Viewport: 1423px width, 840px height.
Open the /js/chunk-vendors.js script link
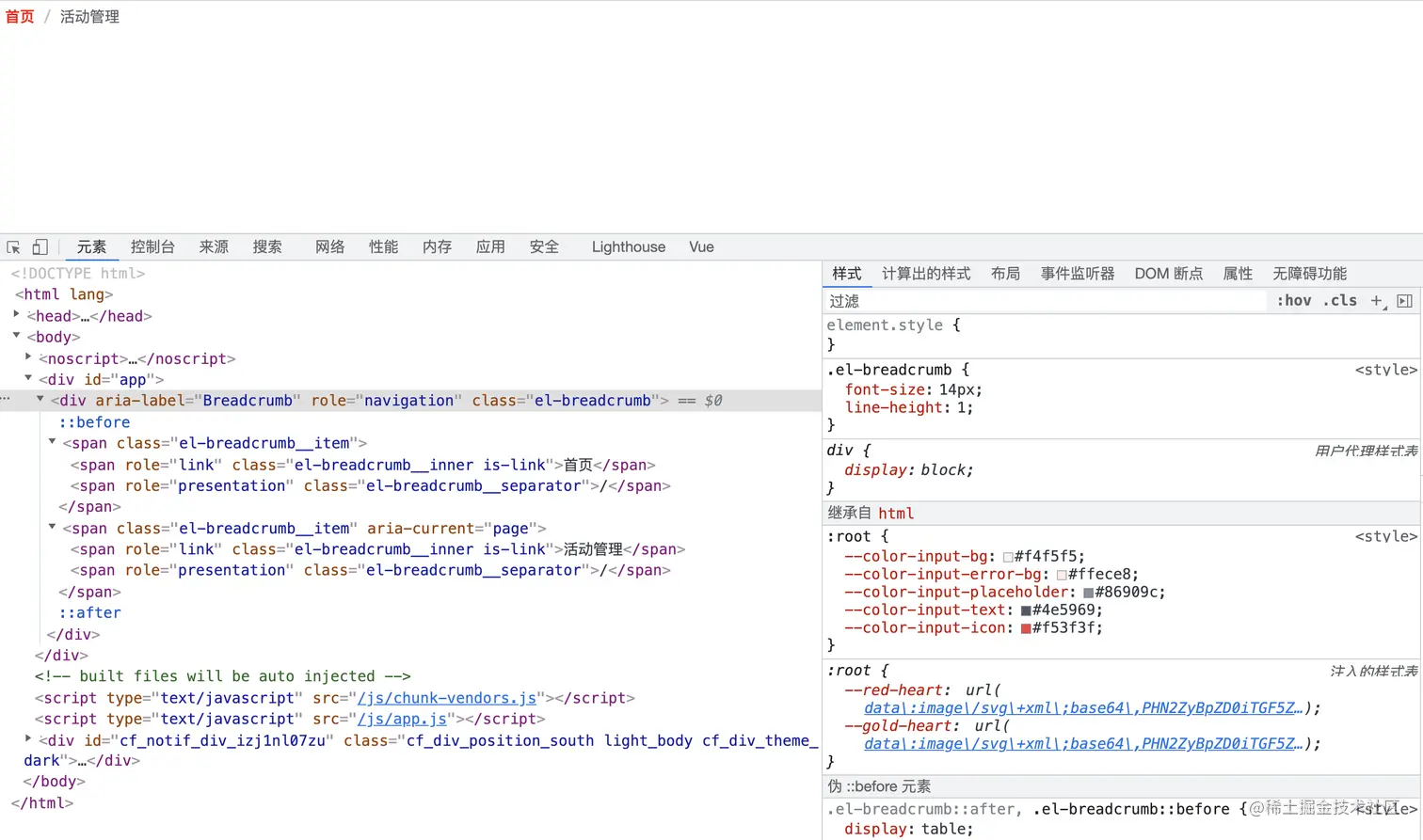pyautogui.click(x=447, y=698)
